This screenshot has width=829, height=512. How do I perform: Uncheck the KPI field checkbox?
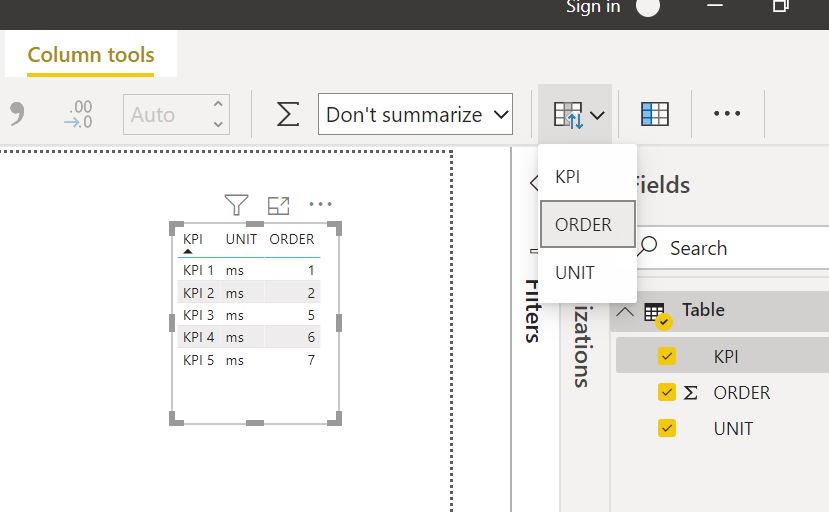667,356
